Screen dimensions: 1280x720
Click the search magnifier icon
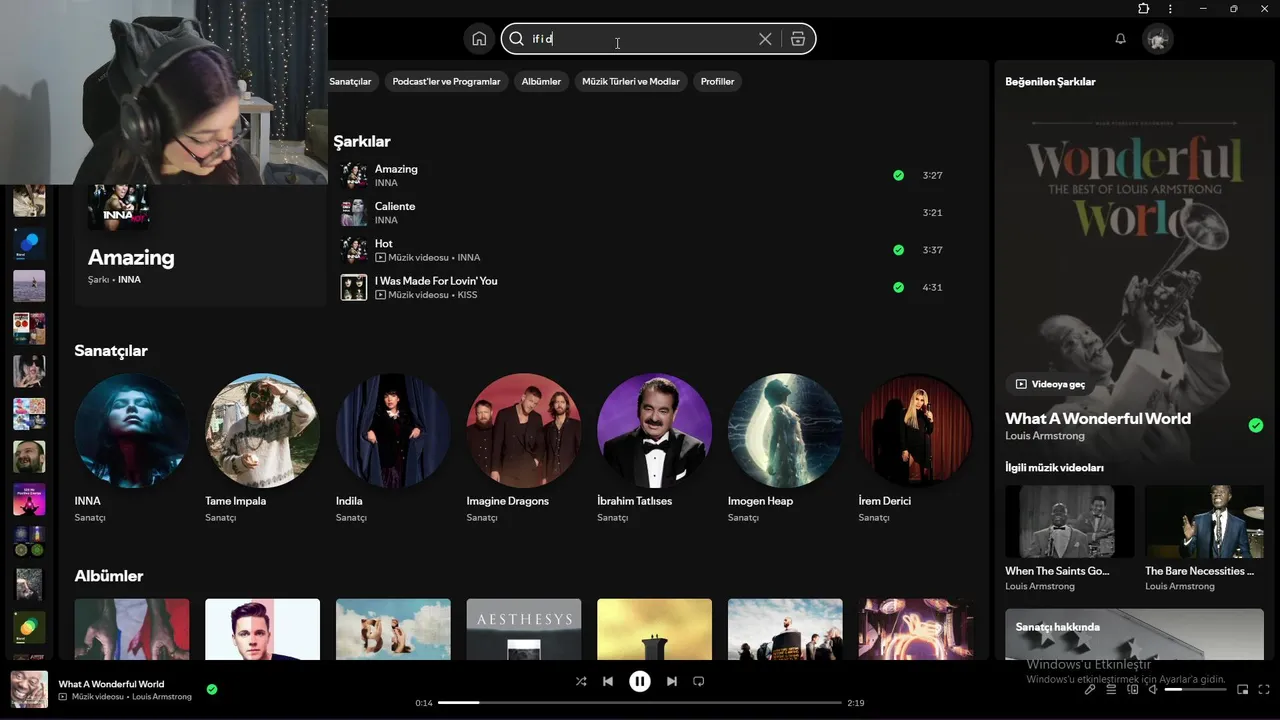pyautogui.click(x=517, y=39)
